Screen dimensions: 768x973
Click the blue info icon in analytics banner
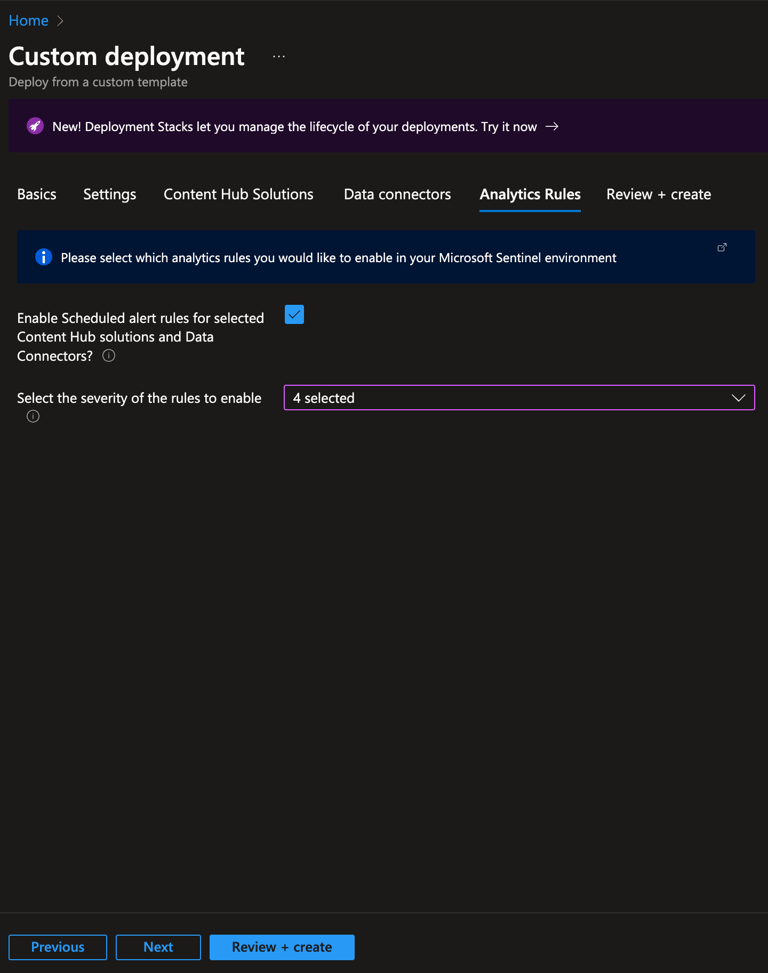(x=43, y=257)
